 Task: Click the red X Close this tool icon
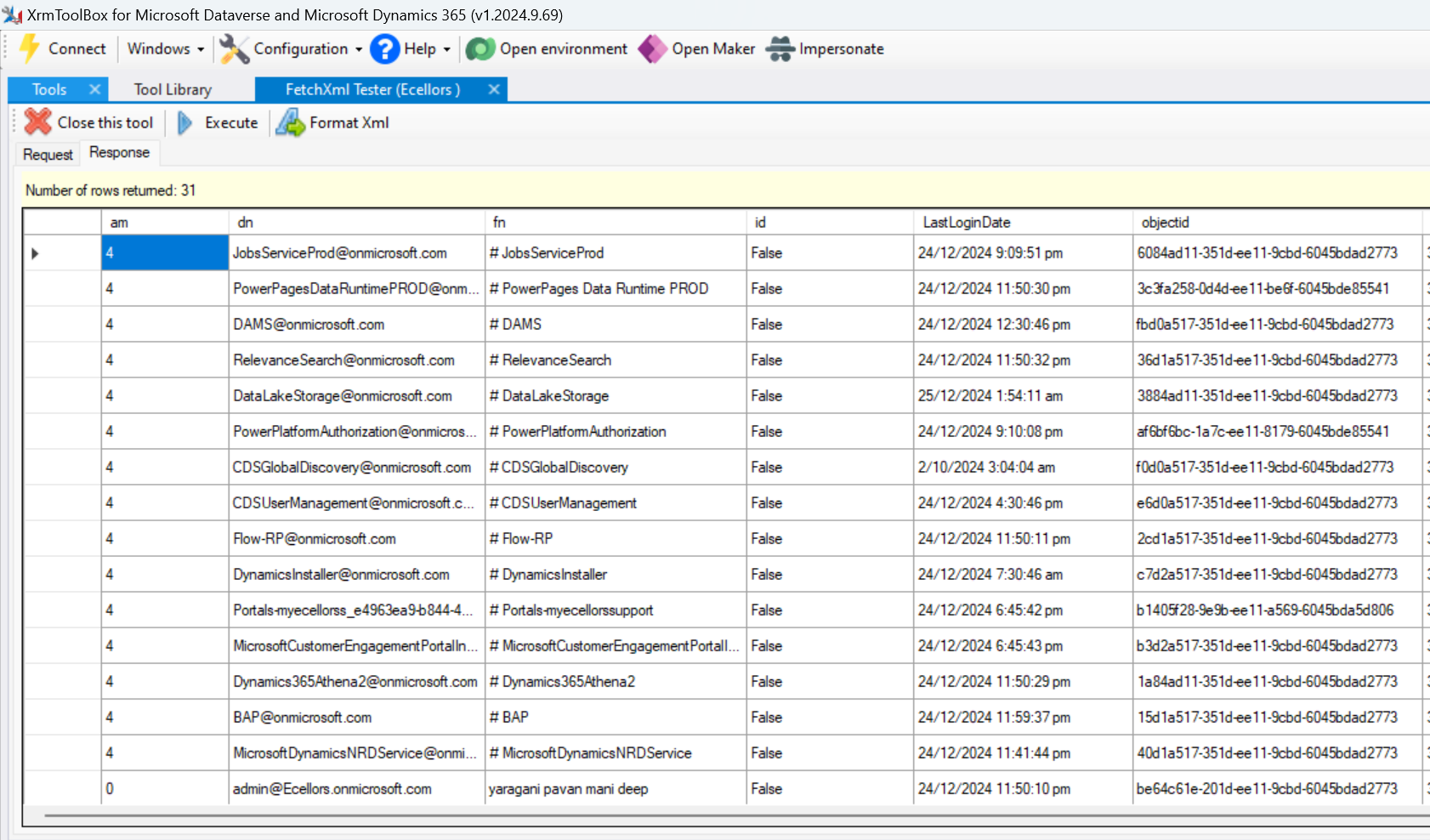[x=38, y=122]
